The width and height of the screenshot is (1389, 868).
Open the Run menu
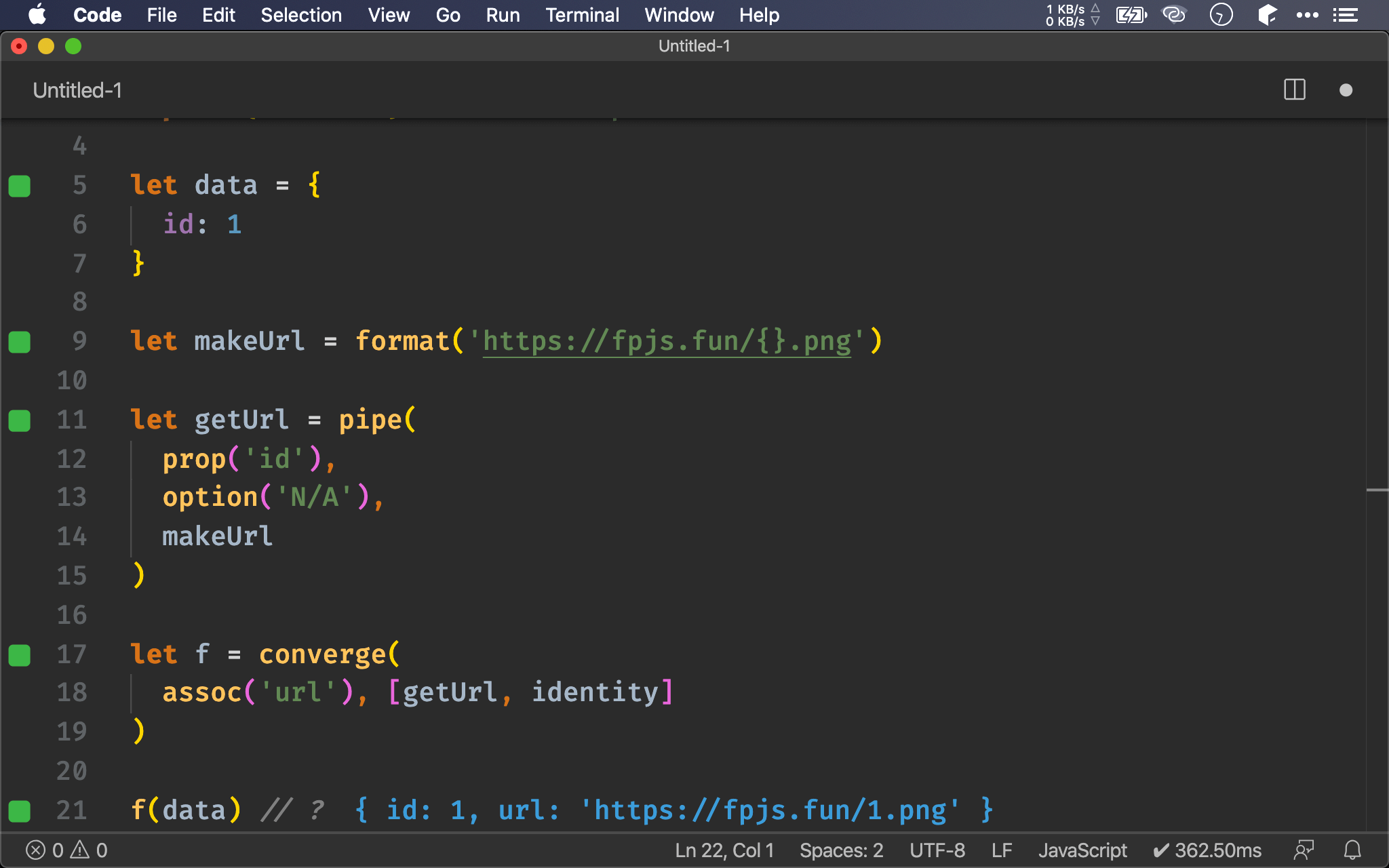(x=503, y=15)
